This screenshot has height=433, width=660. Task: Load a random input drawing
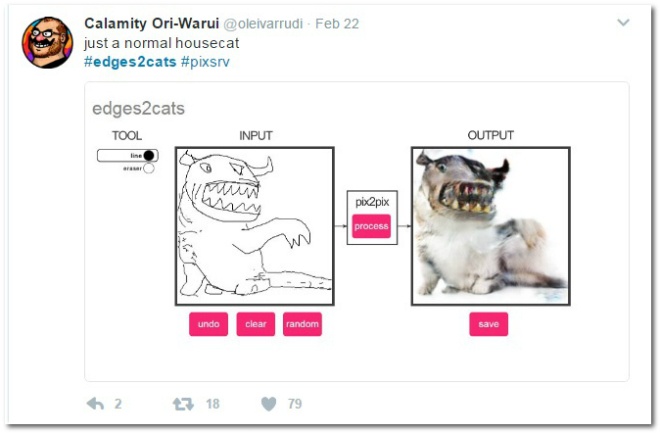(x=302, y=324)
